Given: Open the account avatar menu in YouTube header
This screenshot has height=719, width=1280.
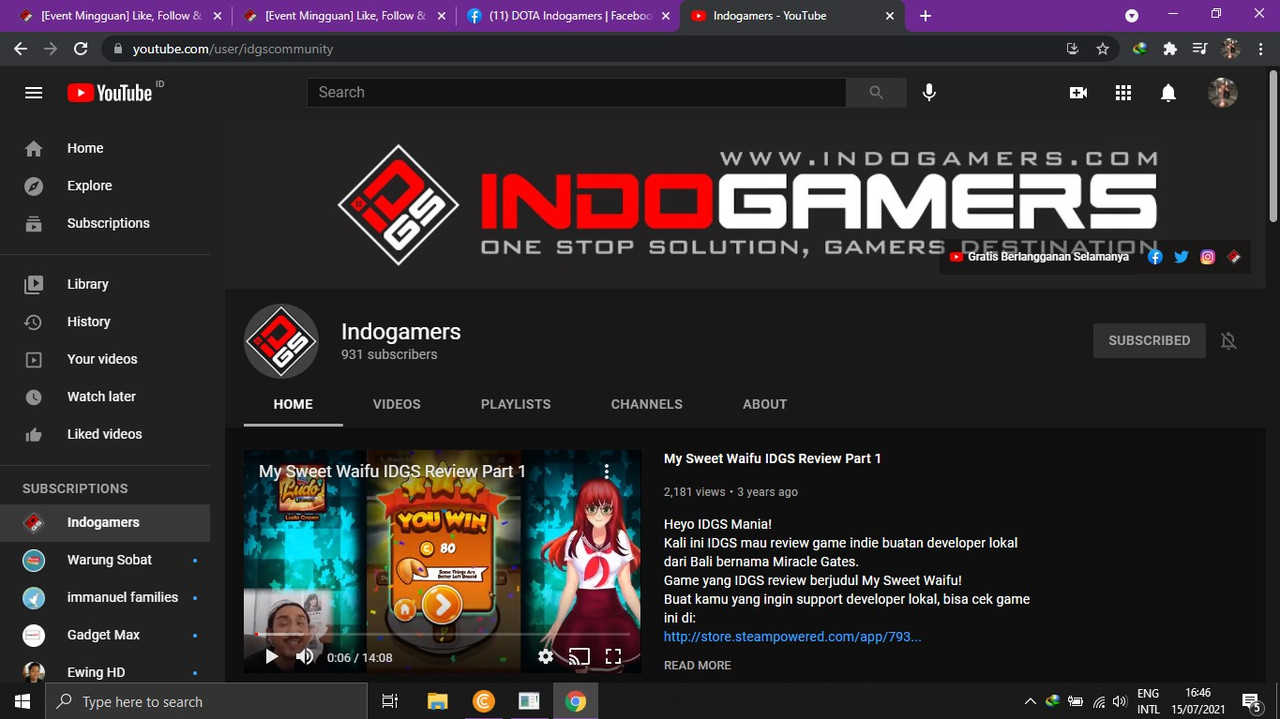Looking at the screenshot, I should (1222, 92).
